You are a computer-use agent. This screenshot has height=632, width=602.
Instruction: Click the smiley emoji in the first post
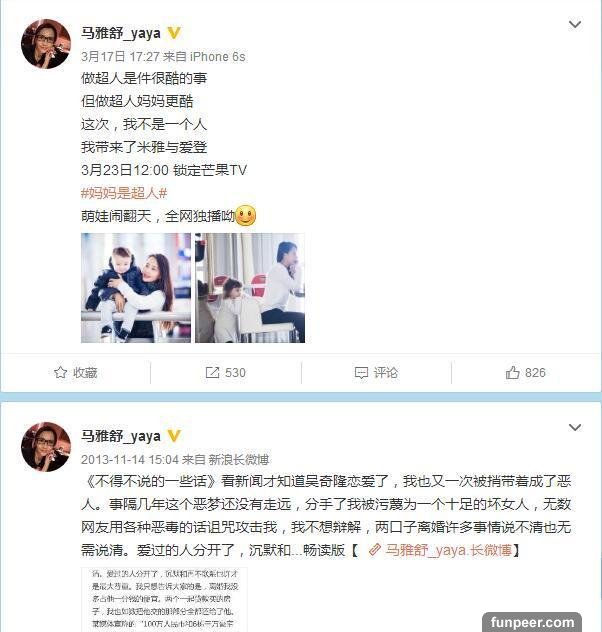245,216
